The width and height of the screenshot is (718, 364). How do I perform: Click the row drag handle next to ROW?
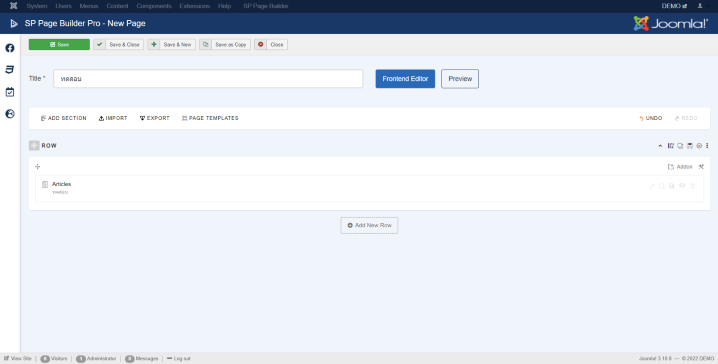[x=34, y=146]
